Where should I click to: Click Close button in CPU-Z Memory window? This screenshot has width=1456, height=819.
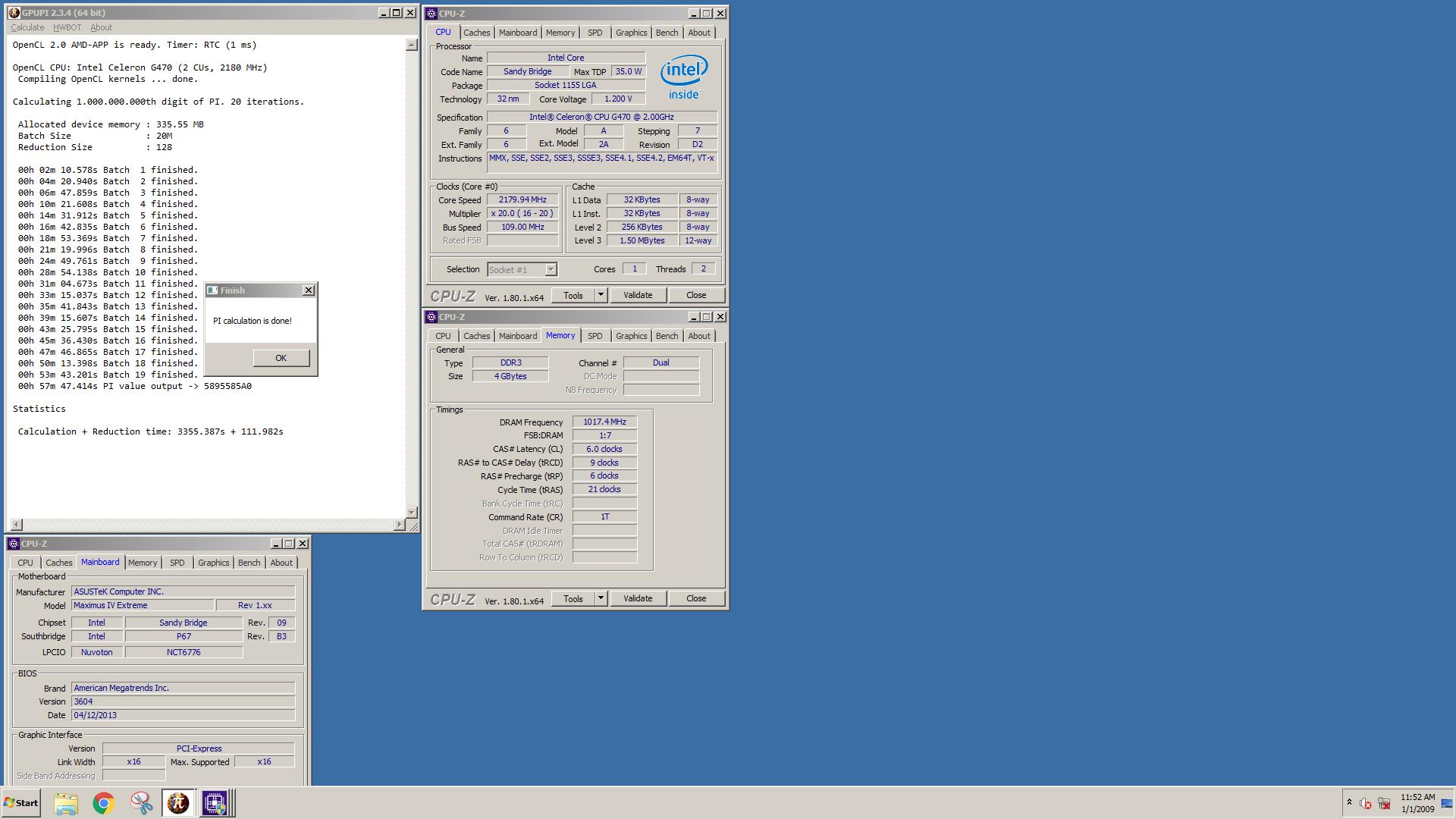(696, 598)
